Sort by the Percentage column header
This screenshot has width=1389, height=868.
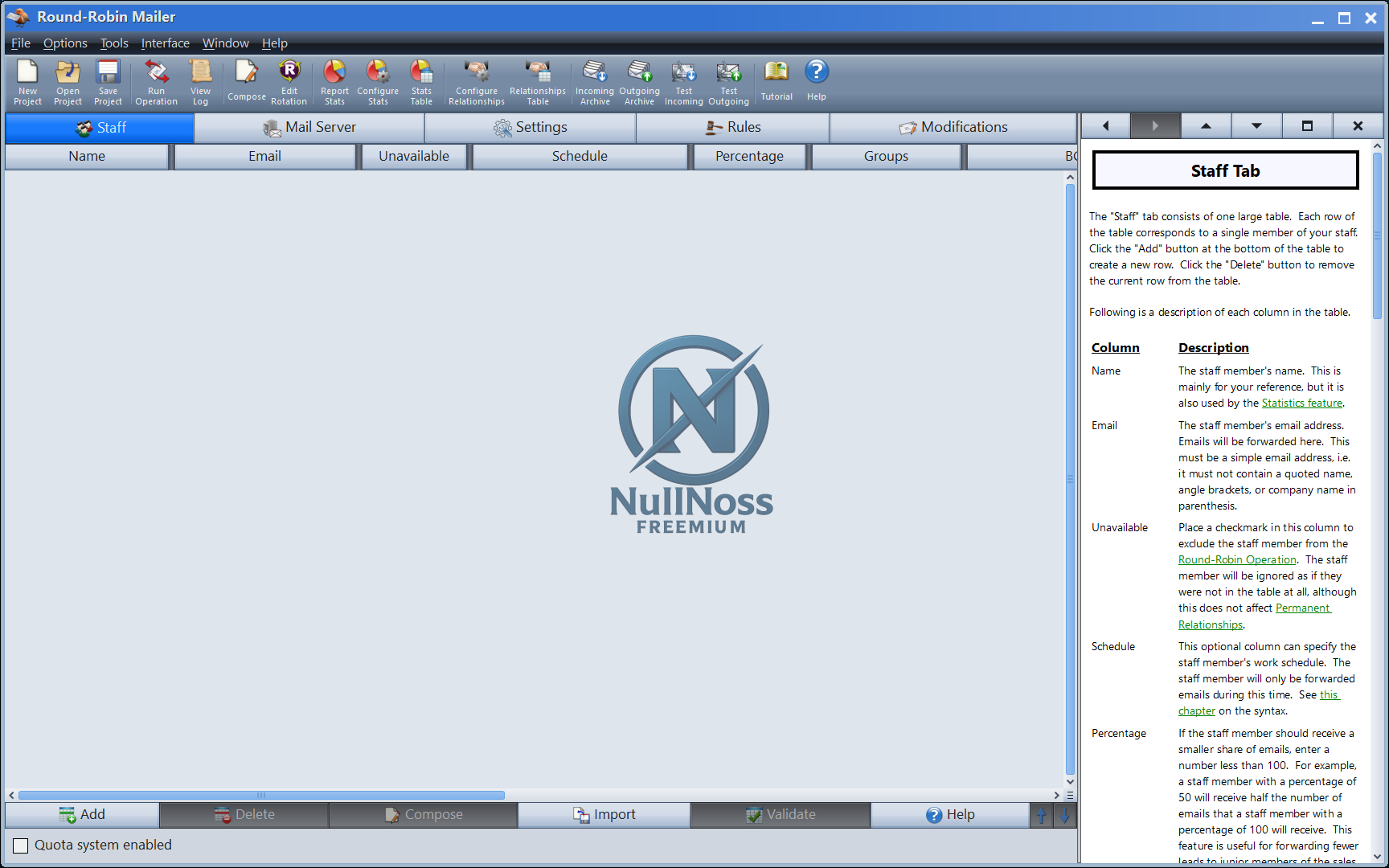[x=749, y=157]
